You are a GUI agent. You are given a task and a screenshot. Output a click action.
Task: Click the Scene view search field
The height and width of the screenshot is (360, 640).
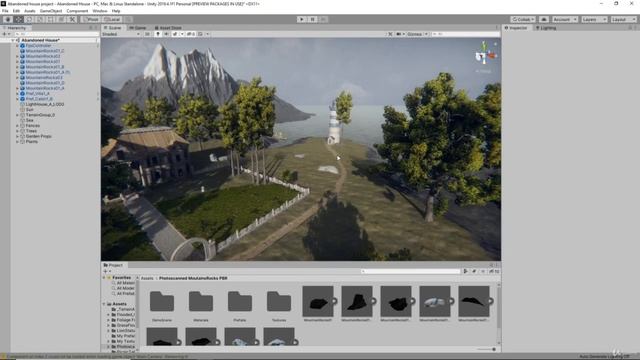pos(465,34)
